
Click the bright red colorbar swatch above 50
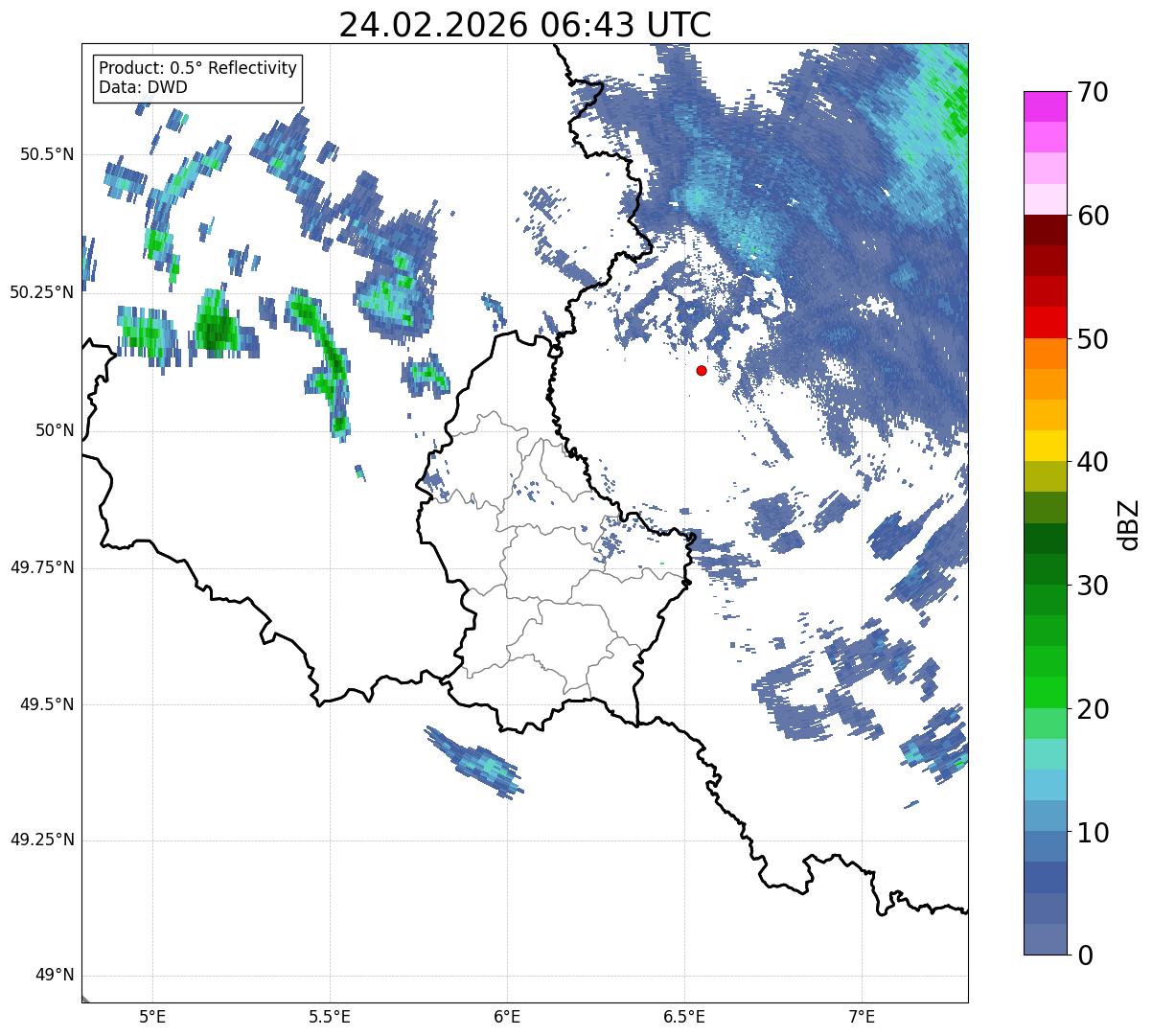[x=1045, y=322]
